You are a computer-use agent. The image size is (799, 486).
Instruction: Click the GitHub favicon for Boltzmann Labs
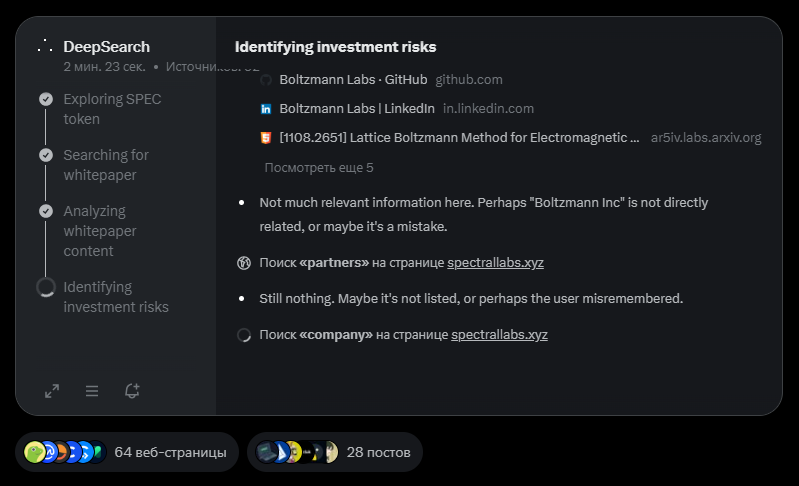[x=265, y=80]
